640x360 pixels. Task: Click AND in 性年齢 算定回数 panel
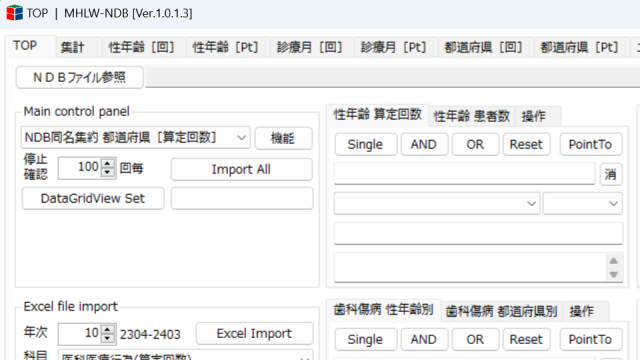[424, 144]
